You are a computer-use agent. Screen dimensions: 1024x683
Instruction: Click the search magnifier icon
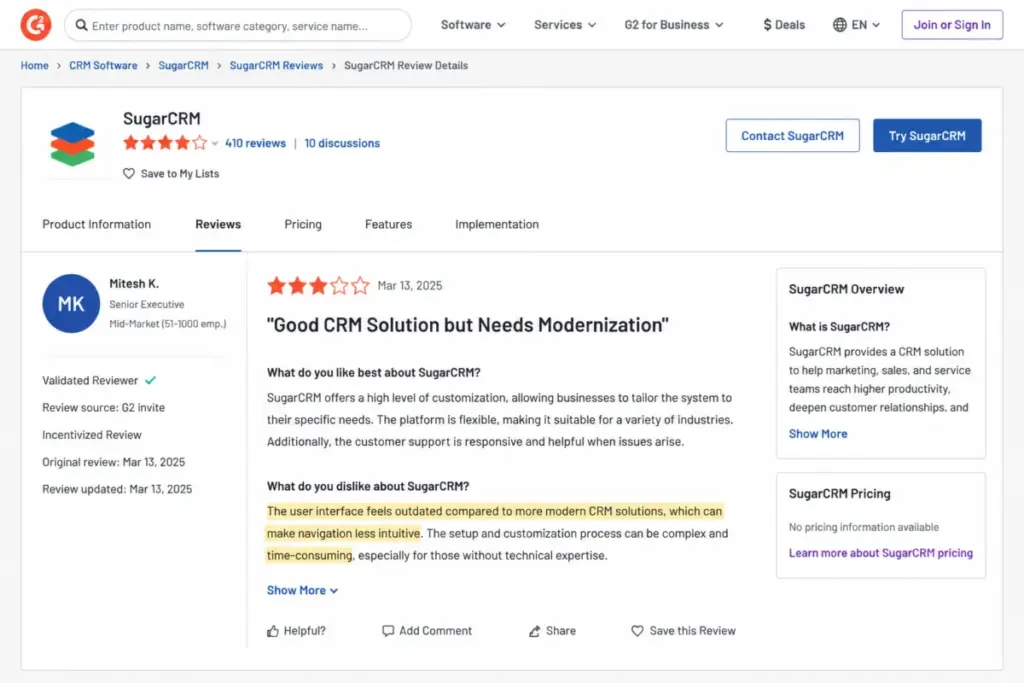[x=81, y=25]
